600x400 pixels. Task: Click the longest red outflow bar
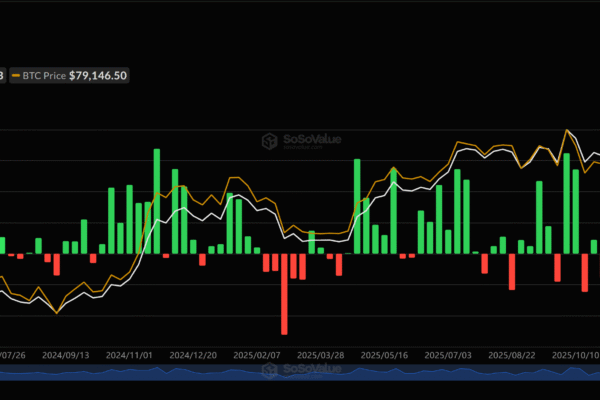tap(284, 294)
